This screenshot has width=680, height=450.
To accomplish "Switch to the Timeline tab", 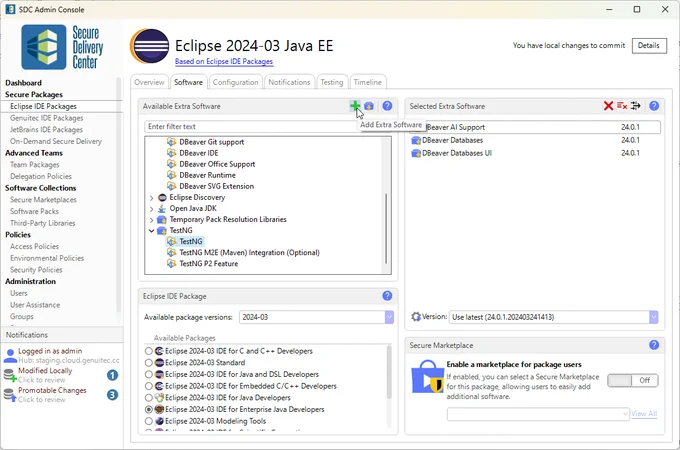I will pyautogui.click(x=368, y=82).
